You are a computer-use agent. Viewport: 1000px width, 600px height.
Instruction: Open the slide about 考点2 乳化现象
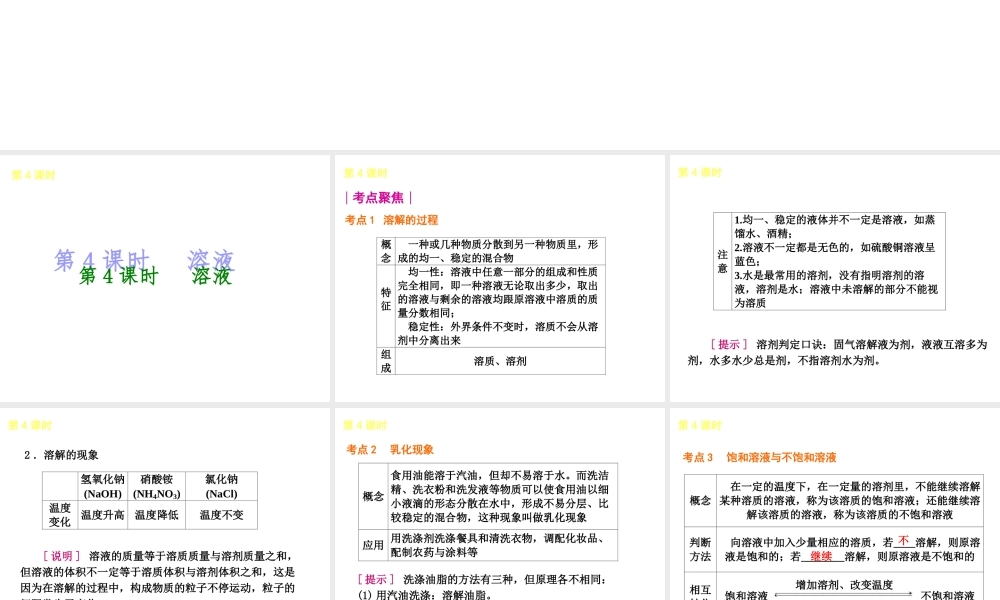tap(499, 504)
